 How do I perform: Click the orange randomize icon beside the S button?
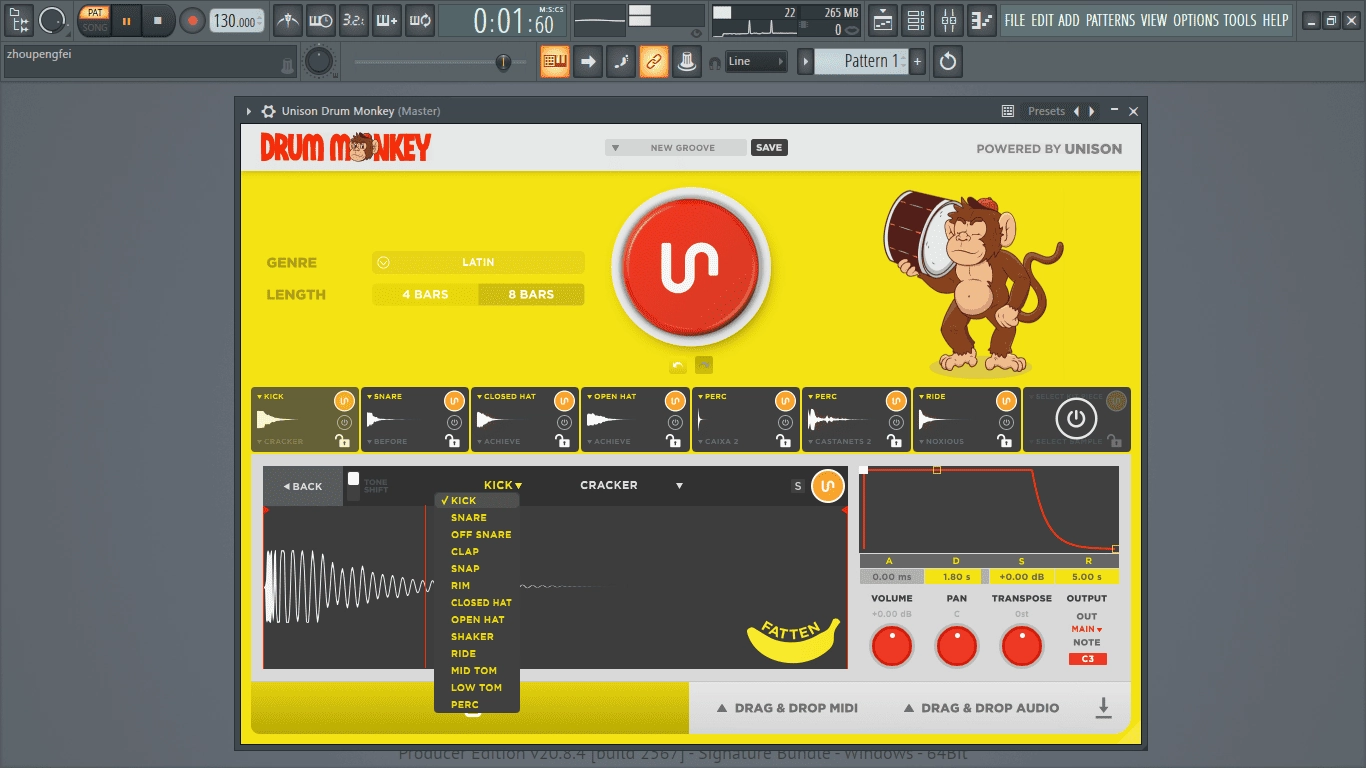[827, 486]
